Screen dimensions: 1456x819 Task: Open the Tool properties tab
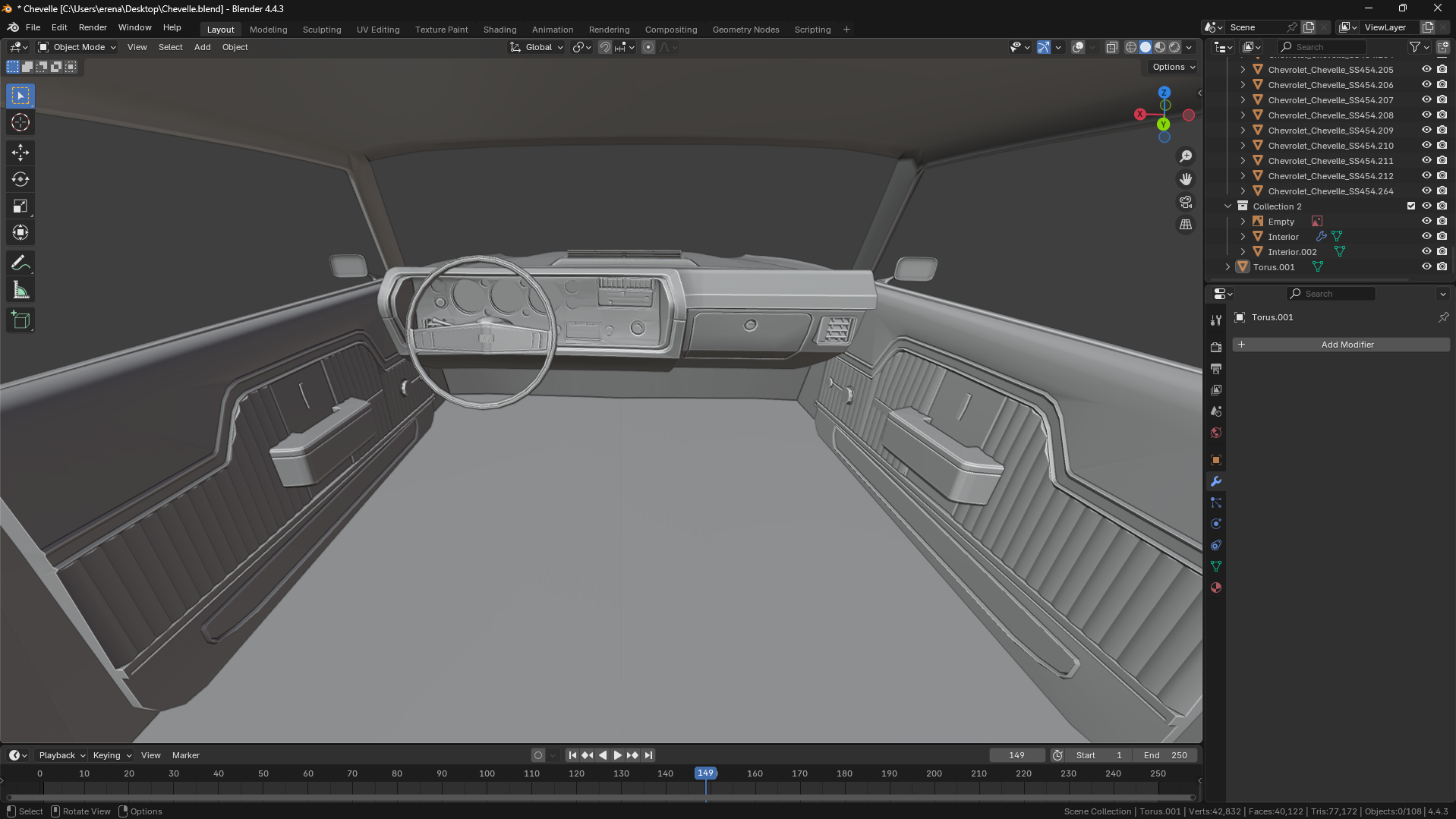(x=1216, y=320)
